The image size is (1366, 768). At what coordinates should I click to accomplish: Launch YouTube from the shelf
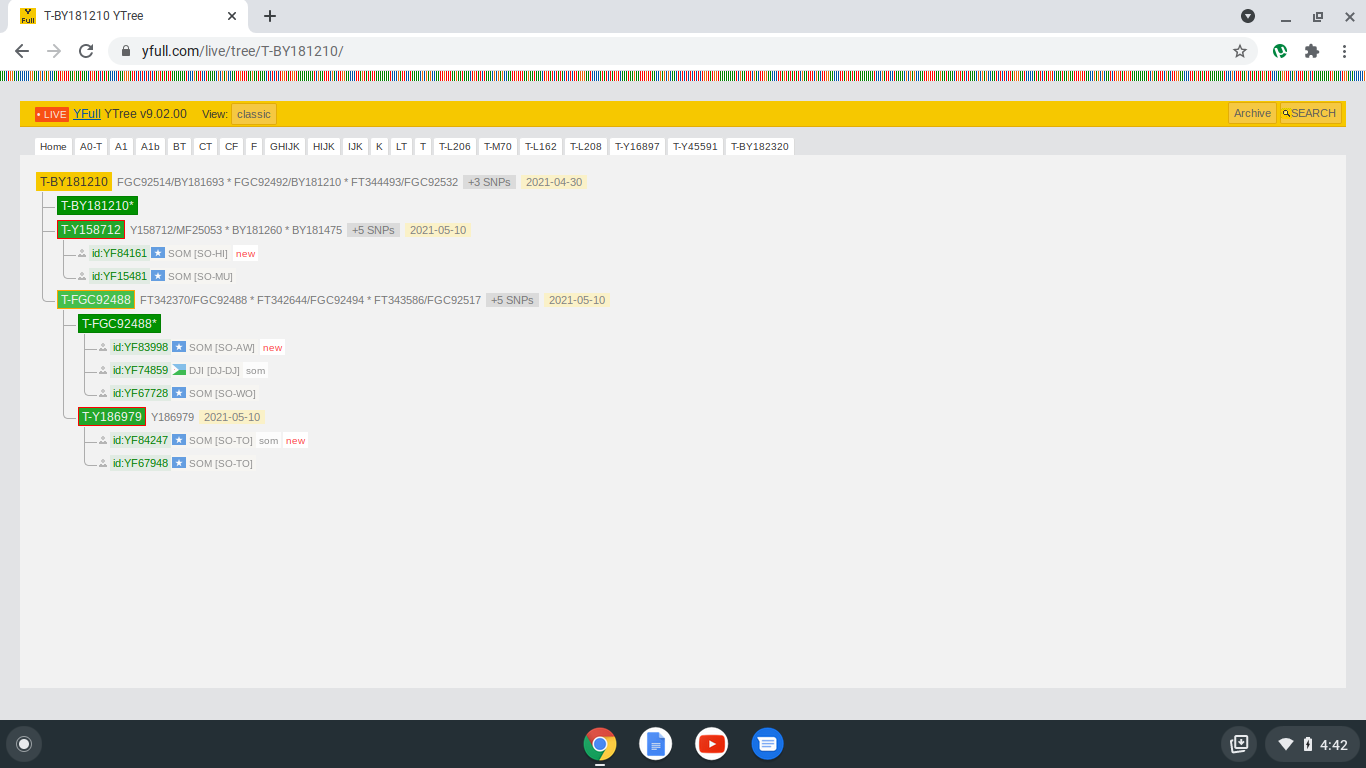pyautogui.click(x=712, y=744)
